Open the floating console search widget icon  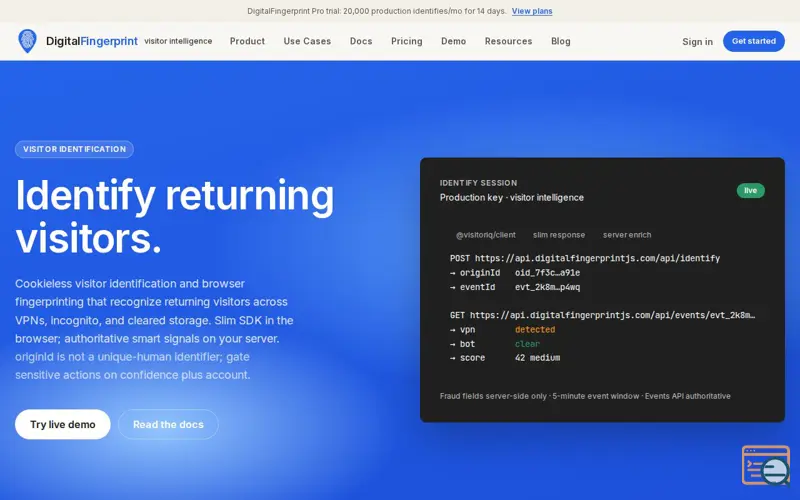click(766, 465)
